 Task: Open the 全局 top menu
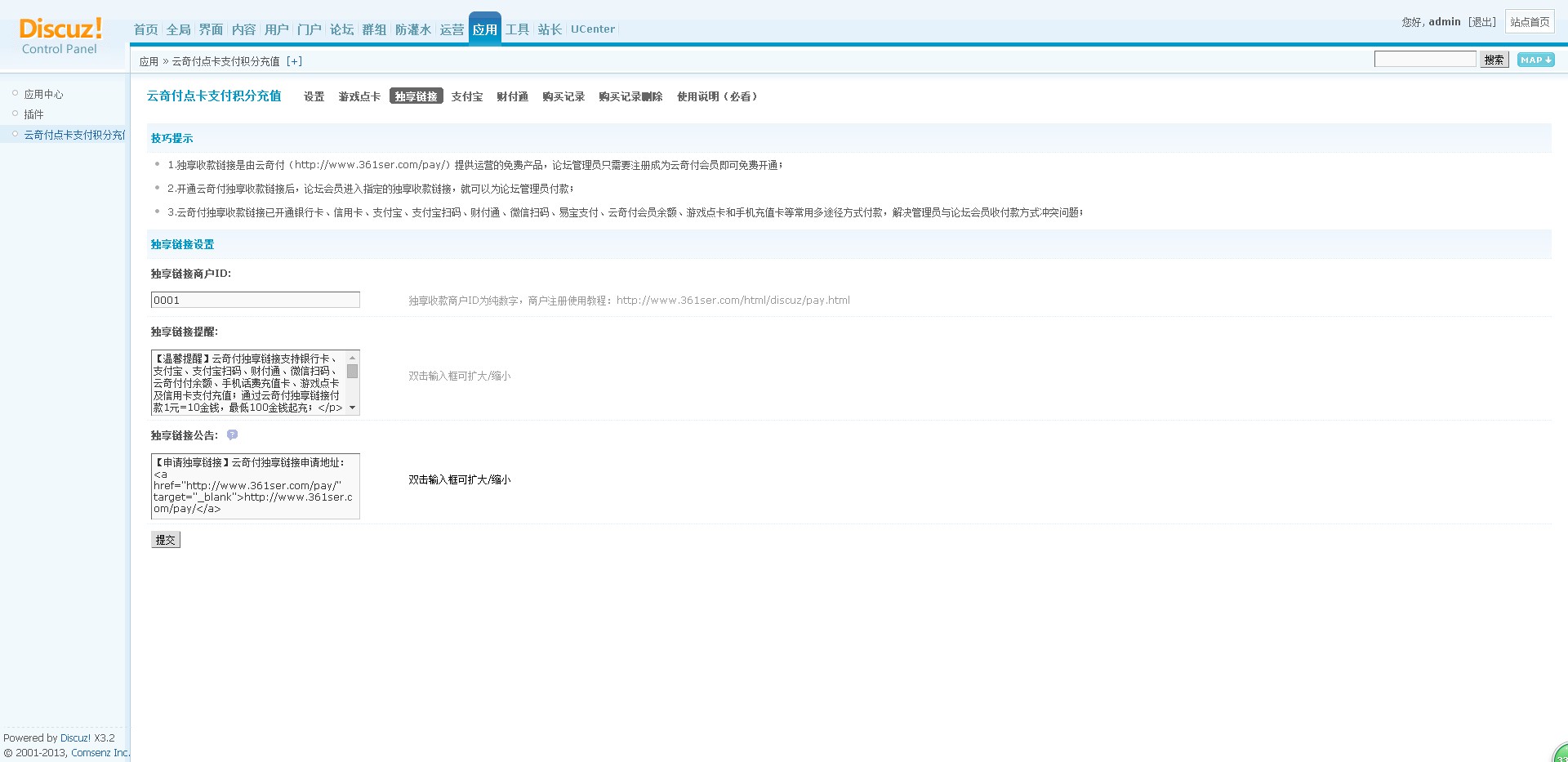178,29
